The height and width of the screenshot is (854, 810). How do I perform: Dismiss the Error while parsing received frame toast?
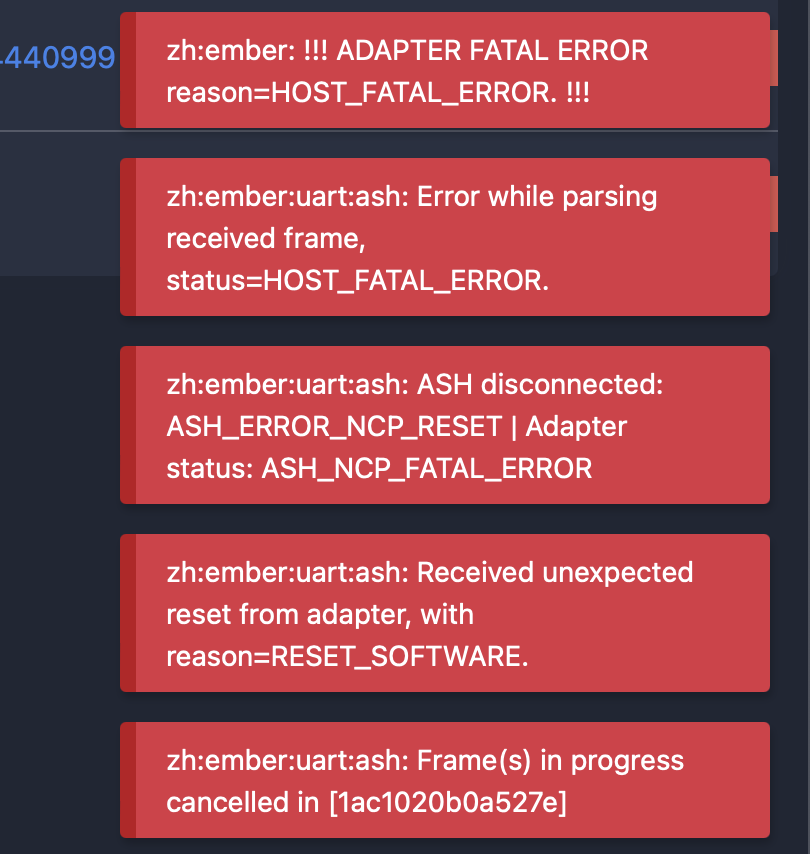[444, 237]
